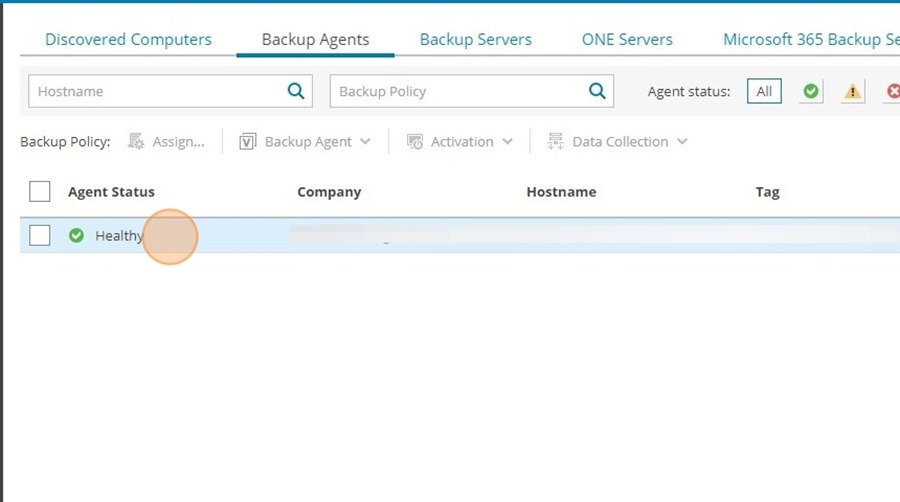Switch to the Backup Servers tab

coord(475,40)
